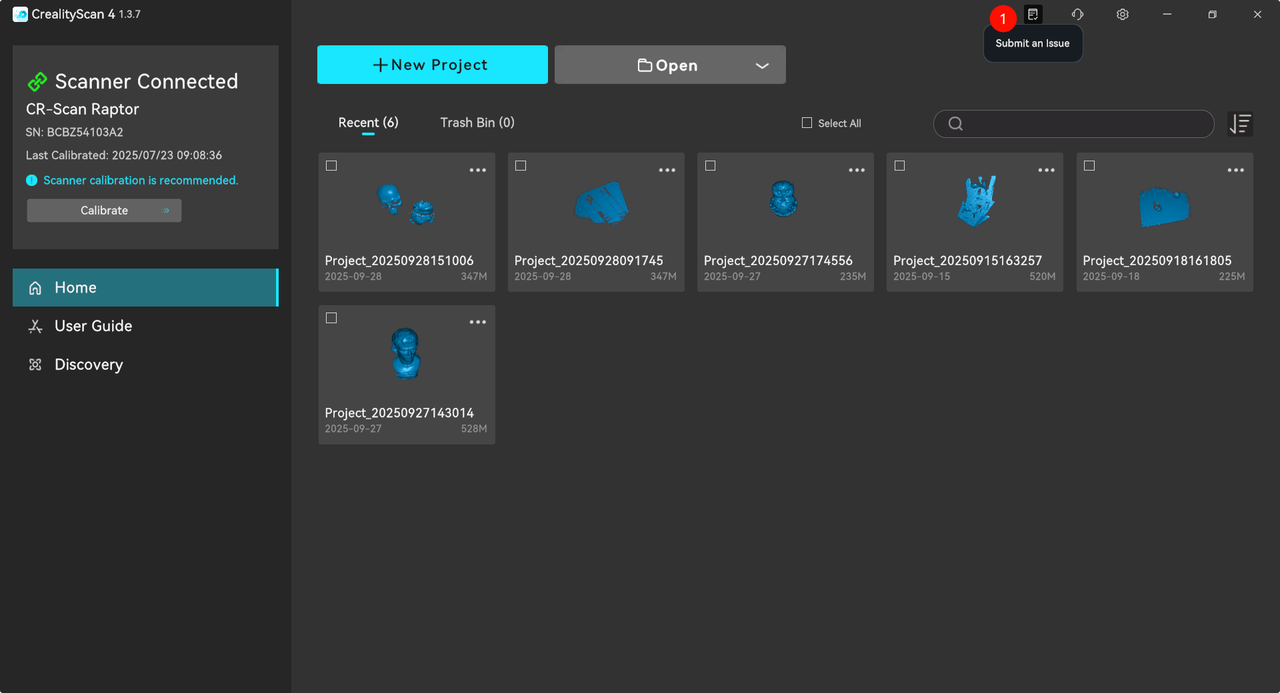Open the settings gear icon
This screenshot has width=1280, height=693.
coord(1123,15)
